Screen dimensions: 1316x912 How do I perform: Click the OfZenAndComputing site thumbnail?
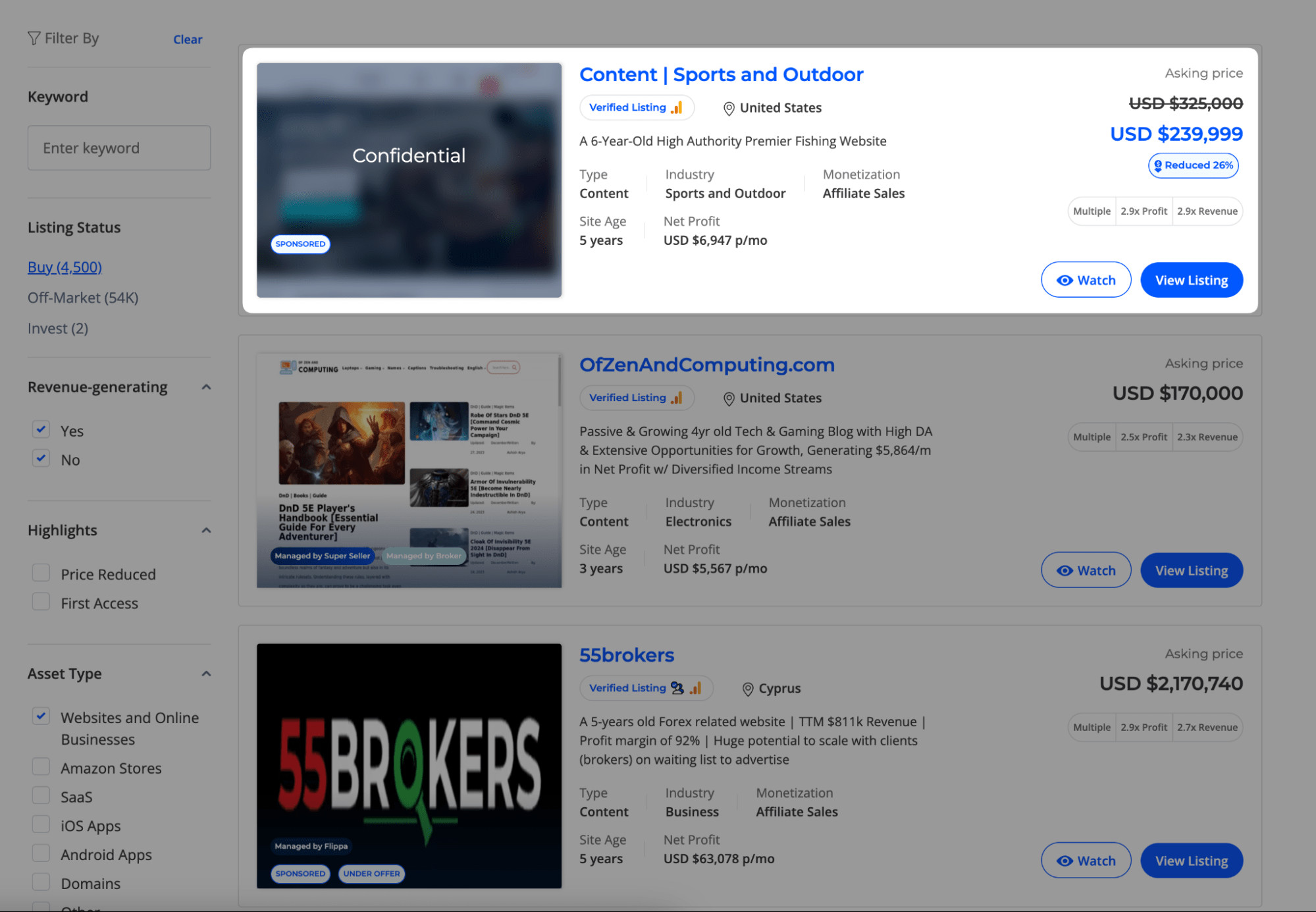click(409, 470)
